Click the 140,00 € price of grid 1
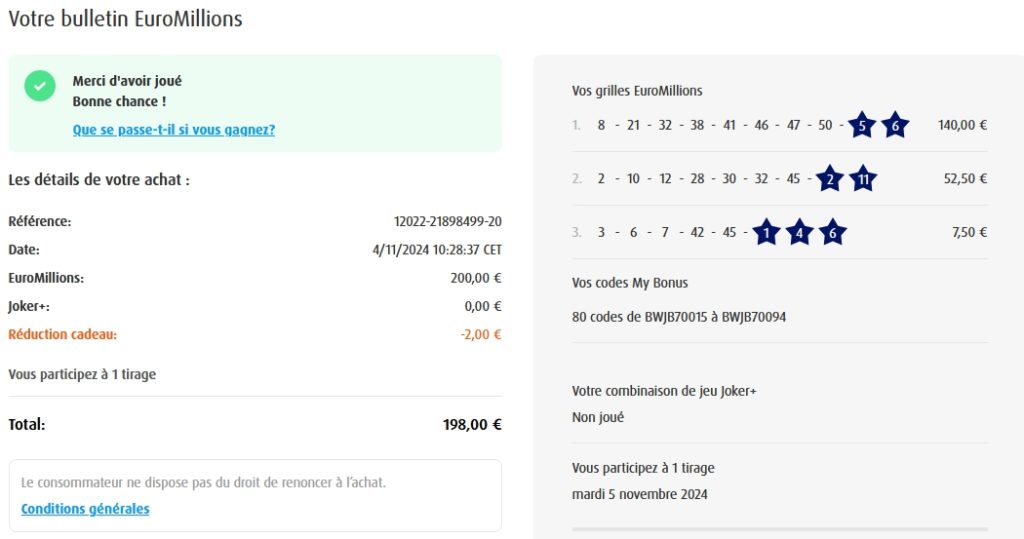 962,126
